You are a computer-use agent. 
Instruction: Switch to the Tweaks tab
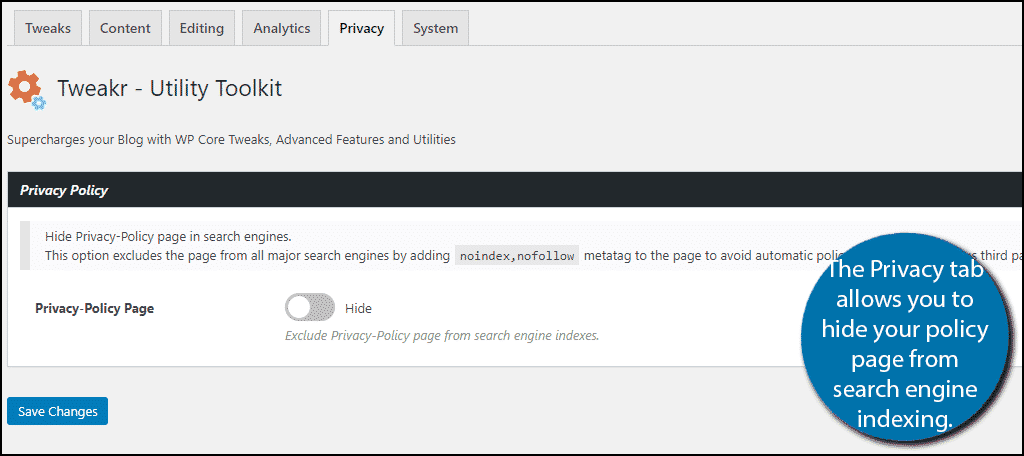pyautogui.click(x=48, y=28)
